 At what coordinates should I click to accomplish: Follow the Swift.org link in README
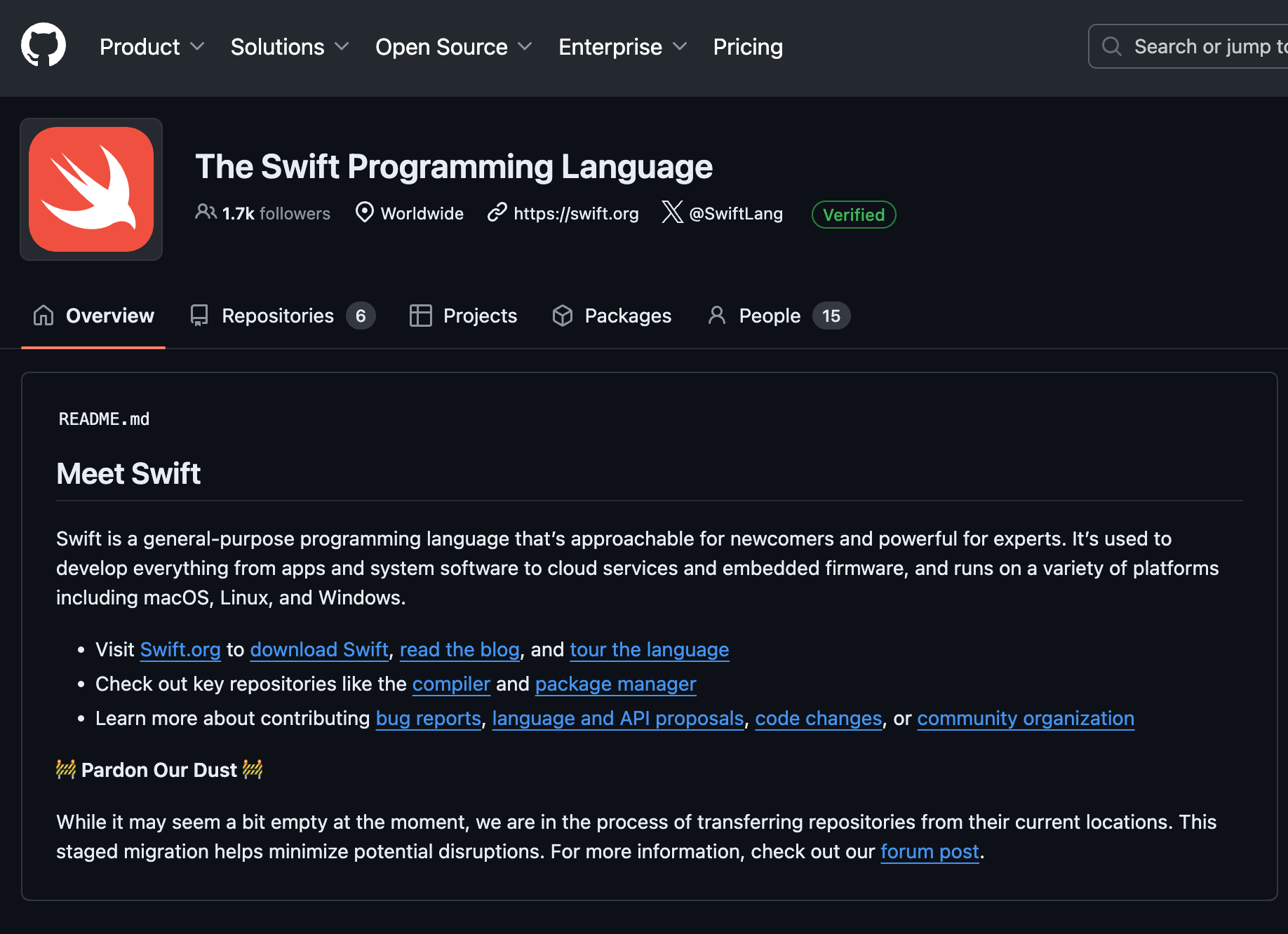[180, 649]
